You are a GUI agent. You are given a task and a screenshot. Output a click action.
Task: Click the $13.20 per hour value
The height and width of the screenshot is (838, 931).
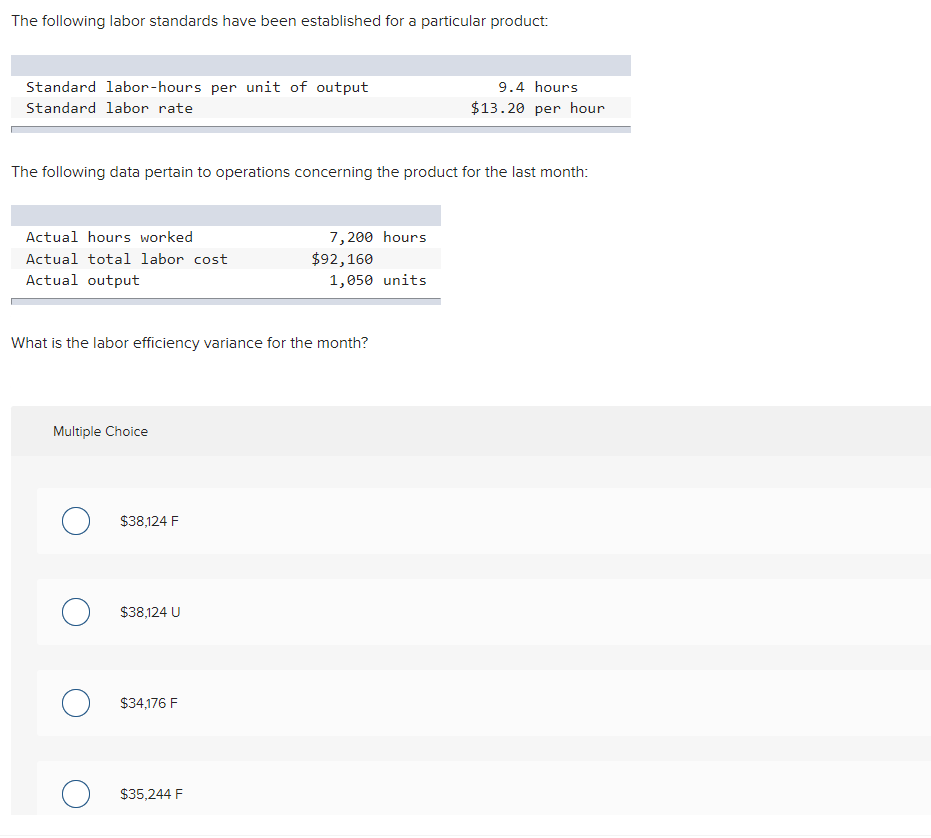[x=538, y=108]
